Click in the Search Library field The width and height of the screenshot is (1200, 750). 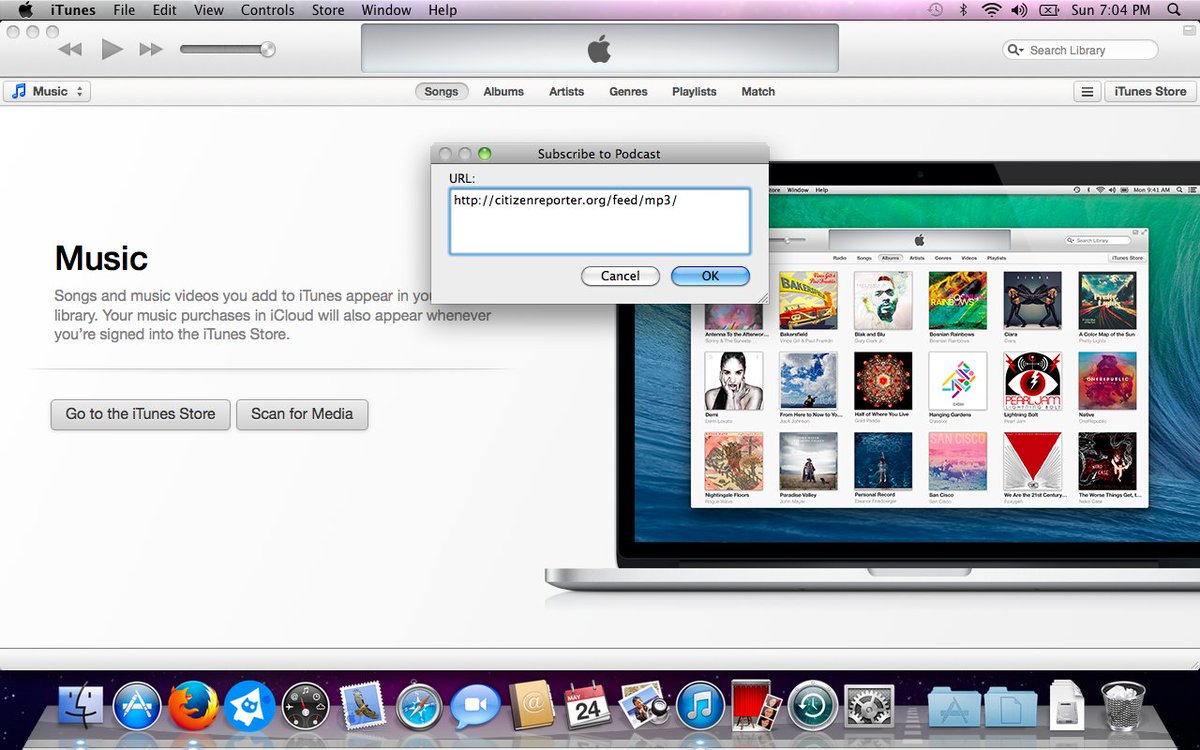(x=1080, y=50)
